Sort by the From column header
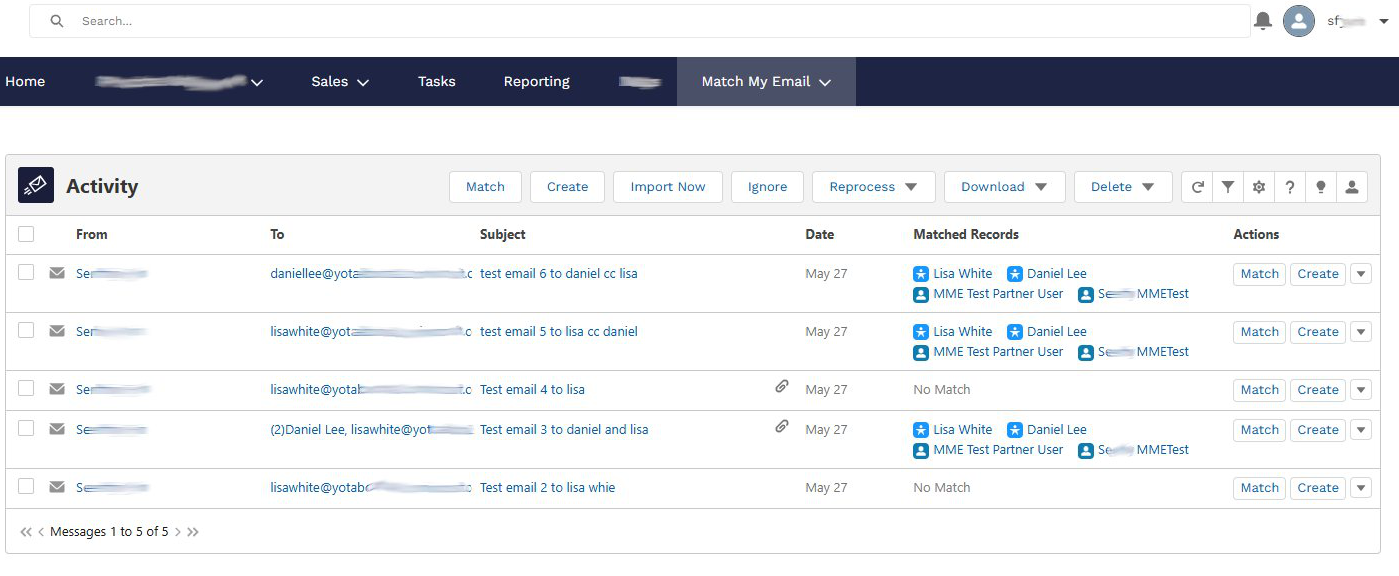 92,234
